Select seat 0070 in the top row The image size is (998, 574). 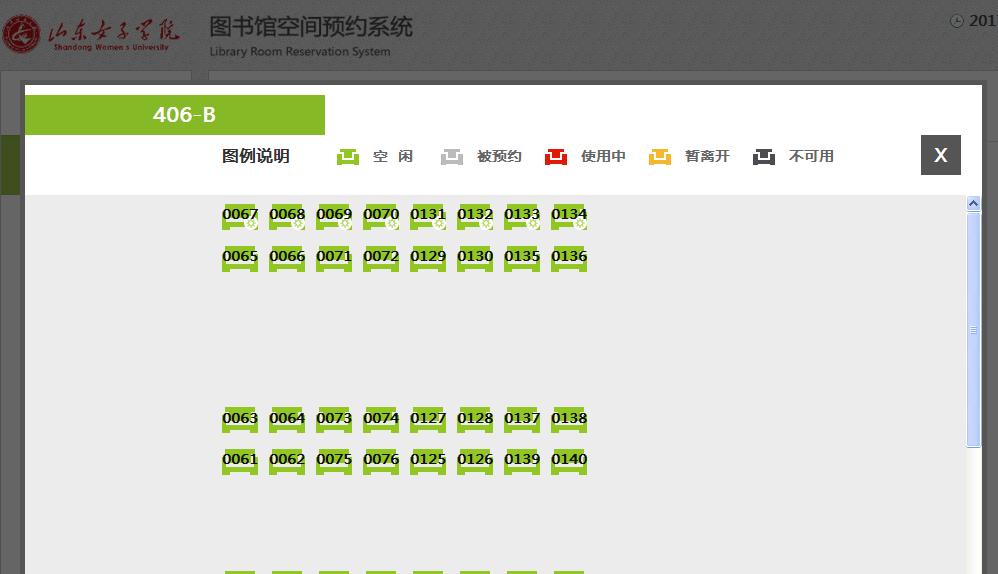pyautogui.click(x=381, y=217)
